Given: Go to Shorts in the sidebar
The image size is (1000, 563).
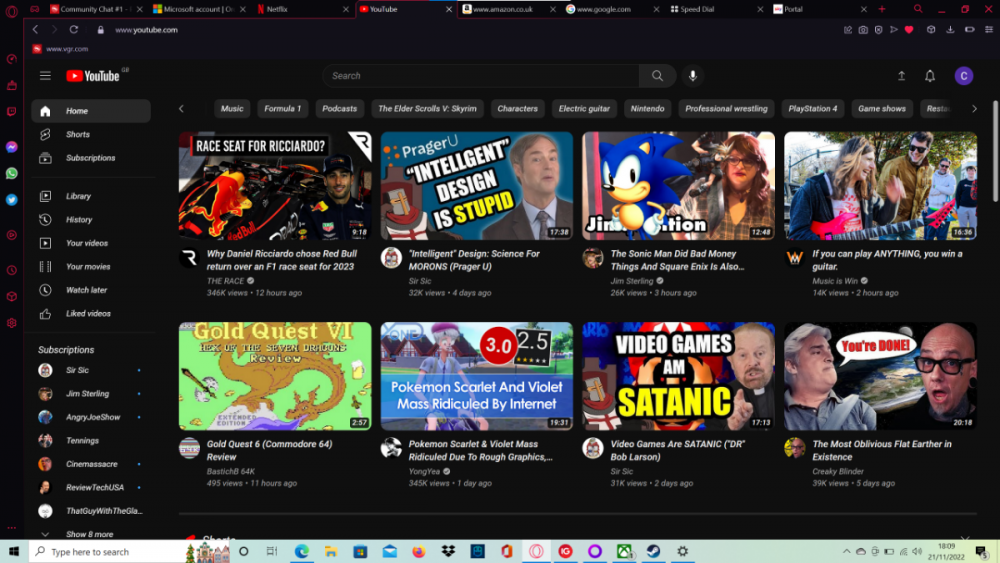Looking at the screenshot, I should click(x=91, y=135).
